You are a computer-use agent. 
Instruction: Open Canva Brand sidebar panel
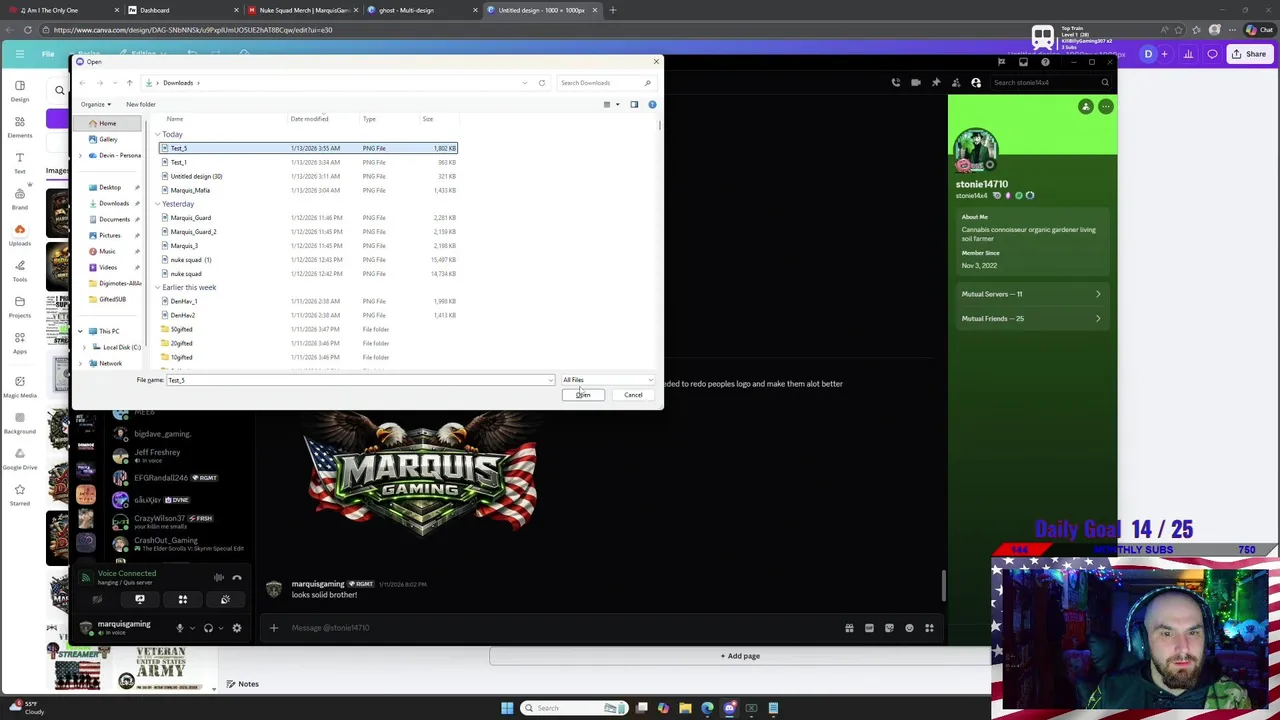pos(19,199)
